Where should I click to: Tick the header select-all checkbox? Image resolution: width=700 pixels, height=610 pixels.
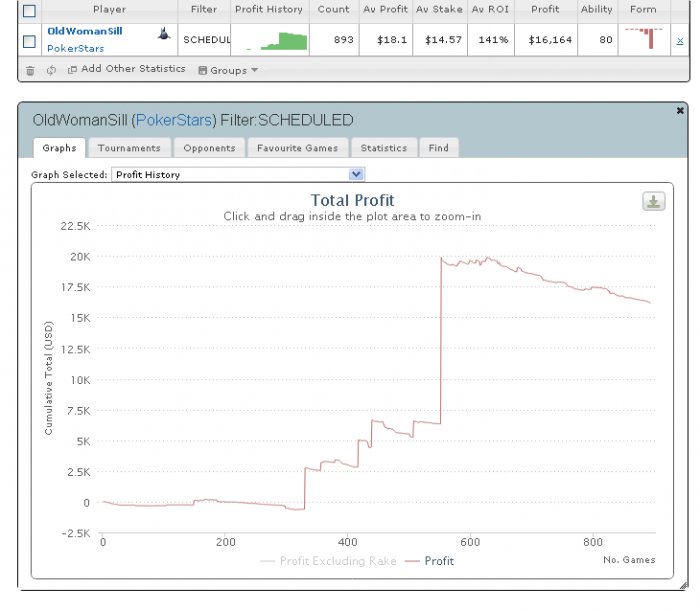(x=29, y=11)
